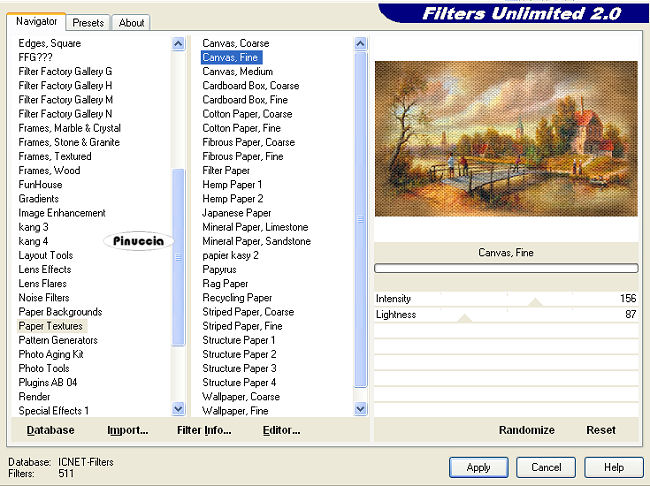Open the Layout Tools category
Viewport: 650px width, 486px height.
click(x=46, y=255)
